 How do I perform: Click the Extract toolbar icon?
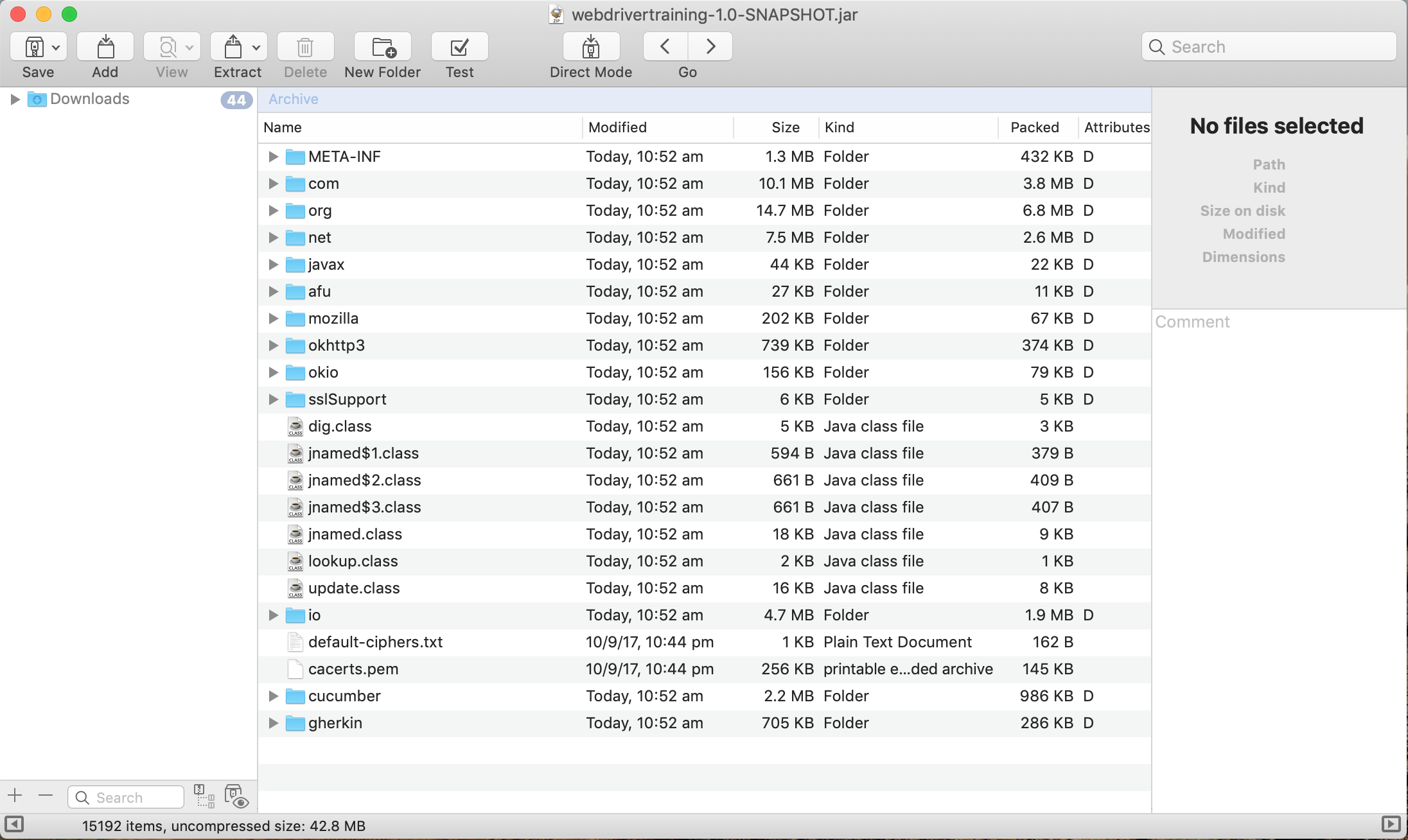tap(233, 47)
